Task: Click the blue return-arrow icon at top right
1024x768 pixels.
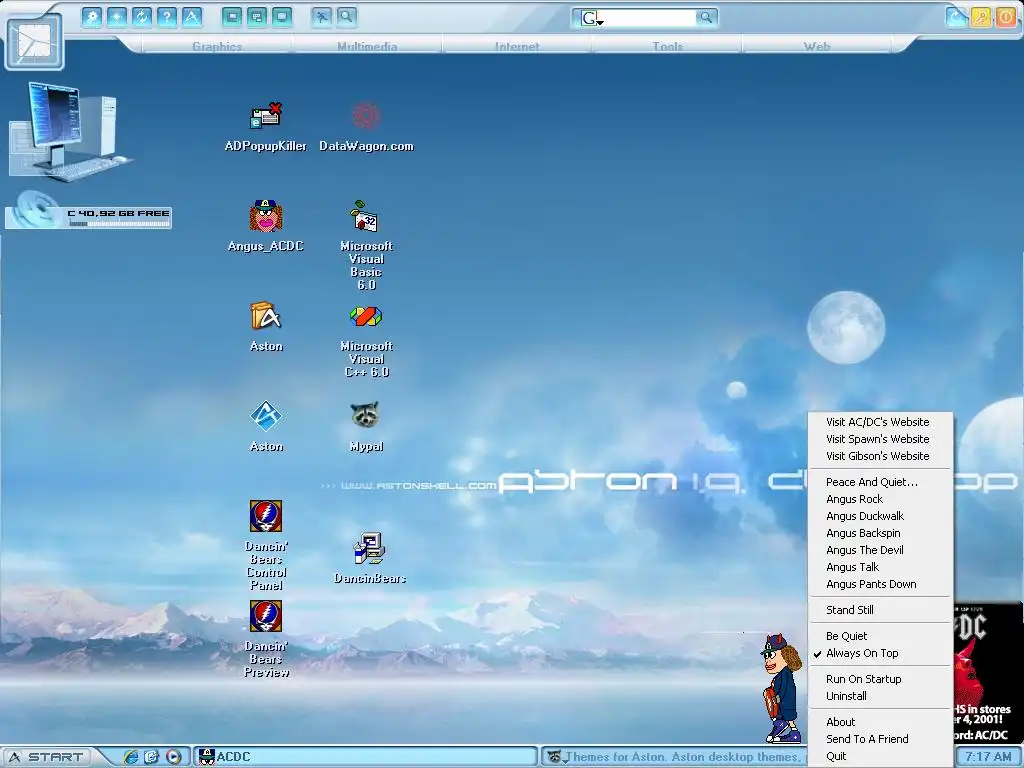Action: (956, 17)
